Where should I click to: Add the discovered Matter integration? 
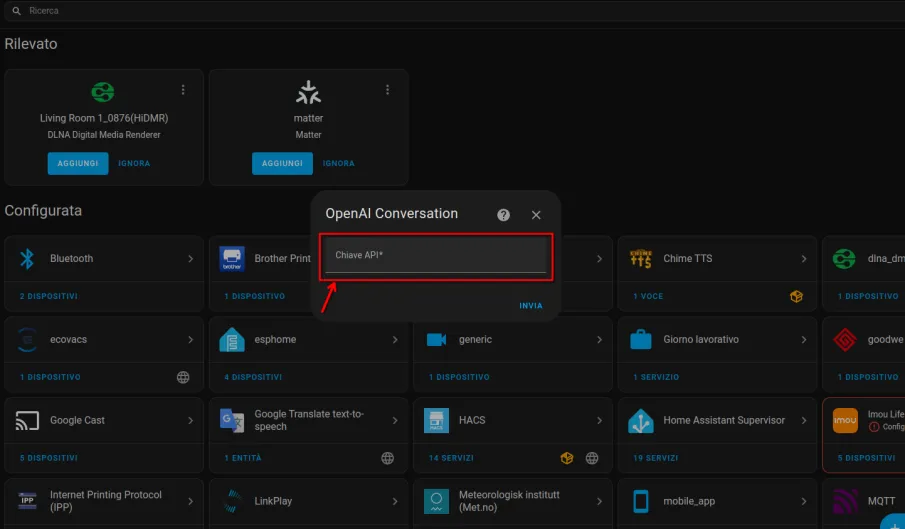click(x=282, y=163)
